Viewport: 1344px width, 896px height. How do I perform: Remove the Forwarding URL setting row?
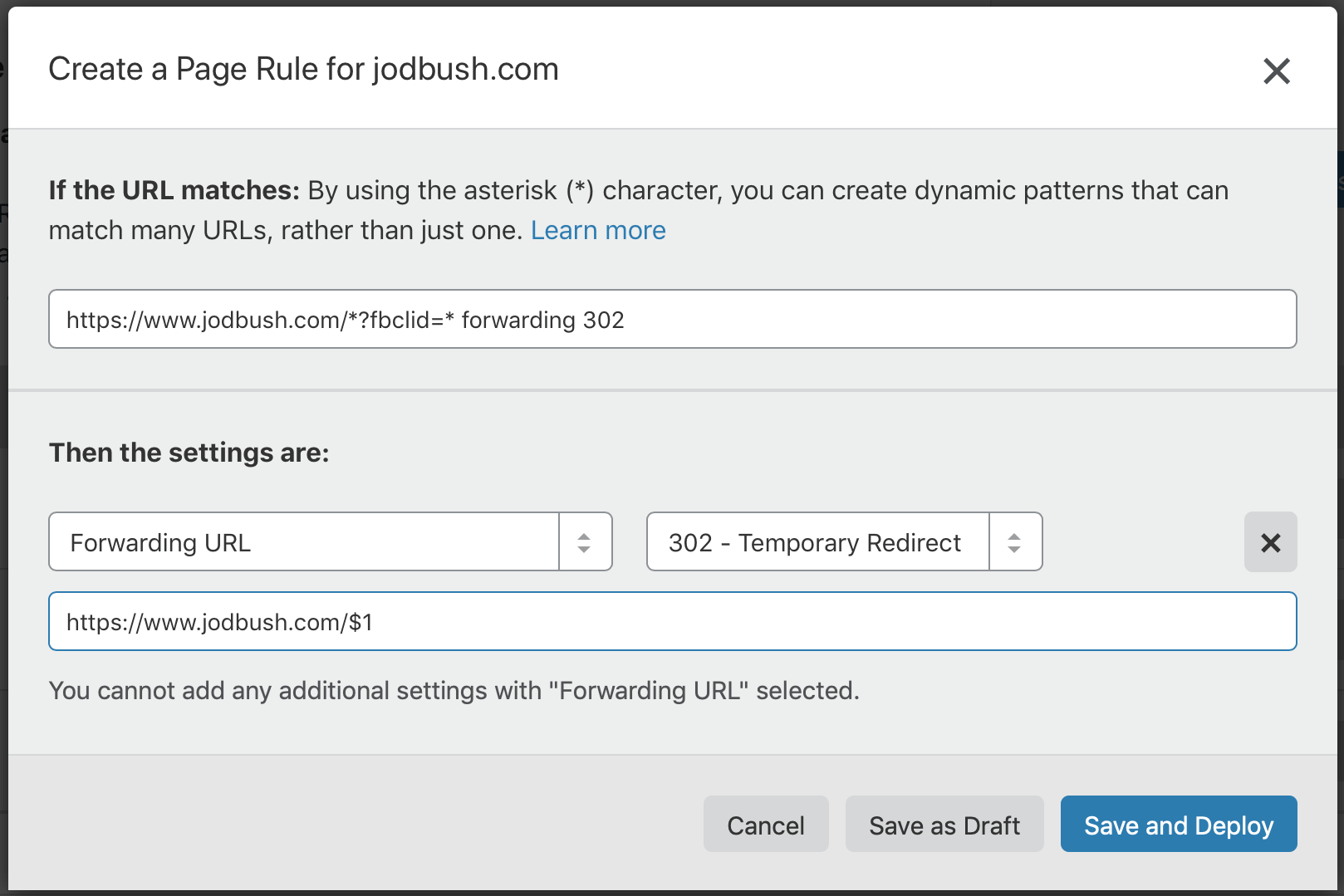(x=1270, y=542)
